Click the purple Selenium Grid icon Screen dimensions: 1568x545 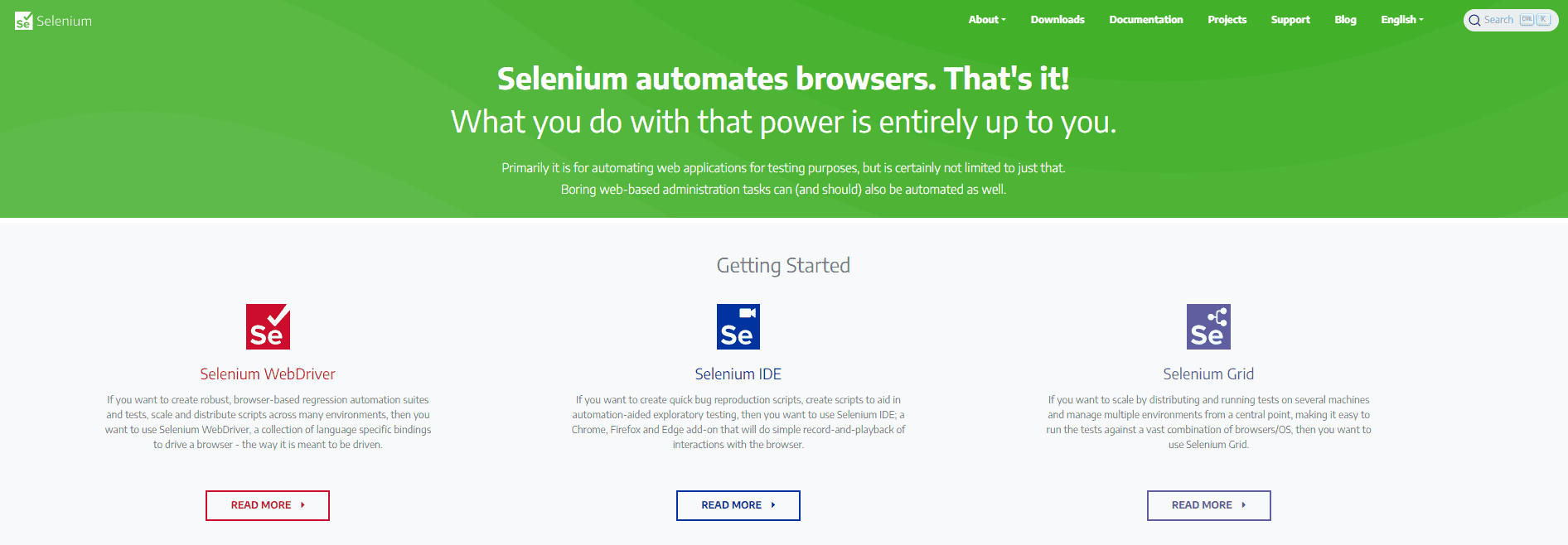[1208, 326]
